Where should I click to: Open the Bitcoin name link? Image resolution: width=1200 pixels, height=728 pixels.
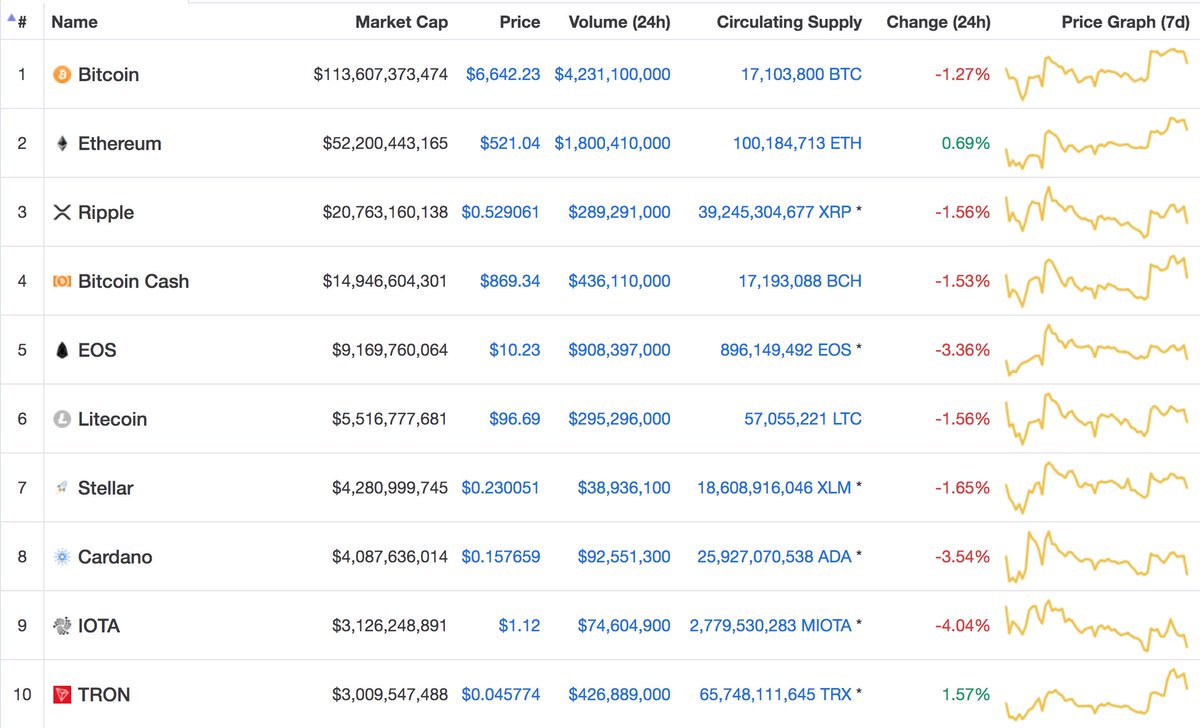click(x=108, y=75)
